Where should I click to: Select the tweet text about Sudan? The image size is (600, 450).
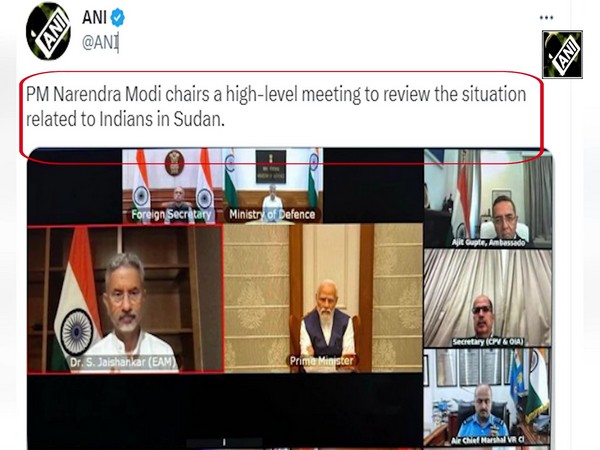pyautogui.click(x=276, y=107)
